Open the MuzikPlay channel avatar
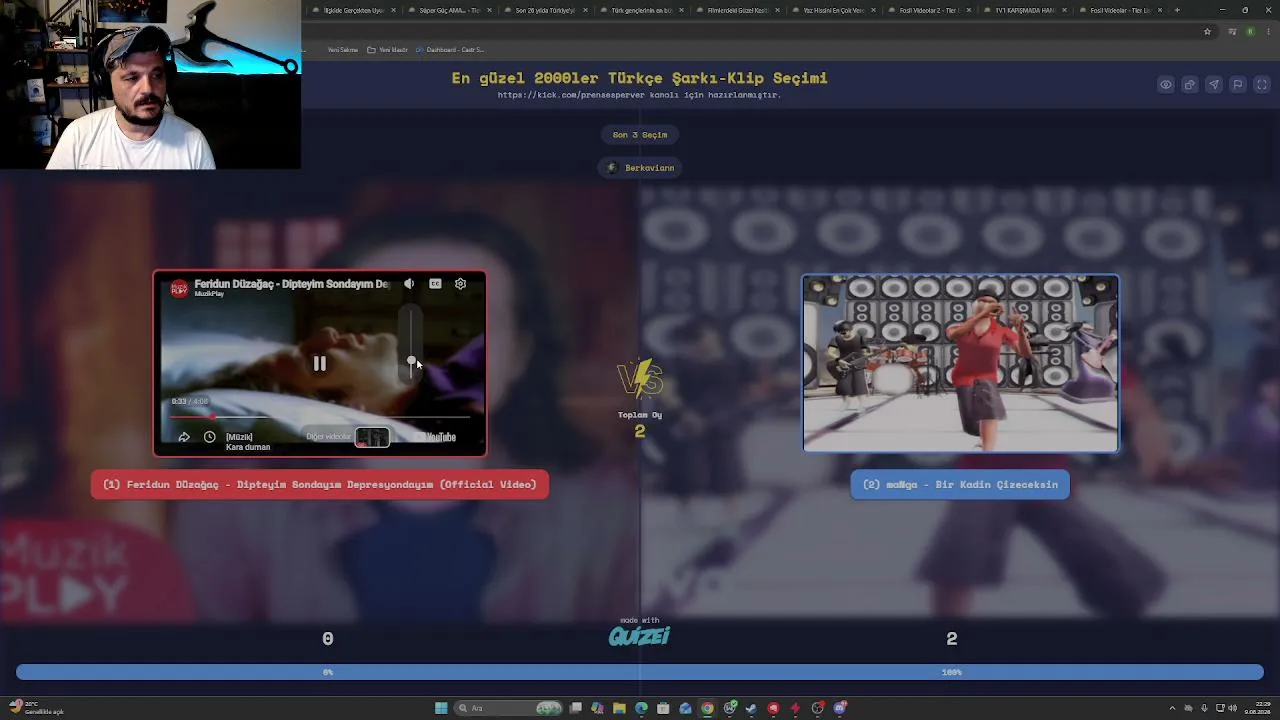The height and width of the screenshot is (720, 1280). 179,288
